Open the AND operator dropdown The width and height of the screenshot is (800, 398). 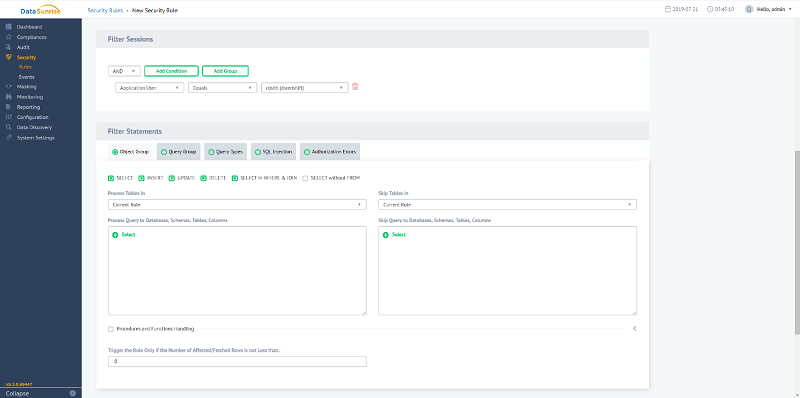[x=124, y=71]
